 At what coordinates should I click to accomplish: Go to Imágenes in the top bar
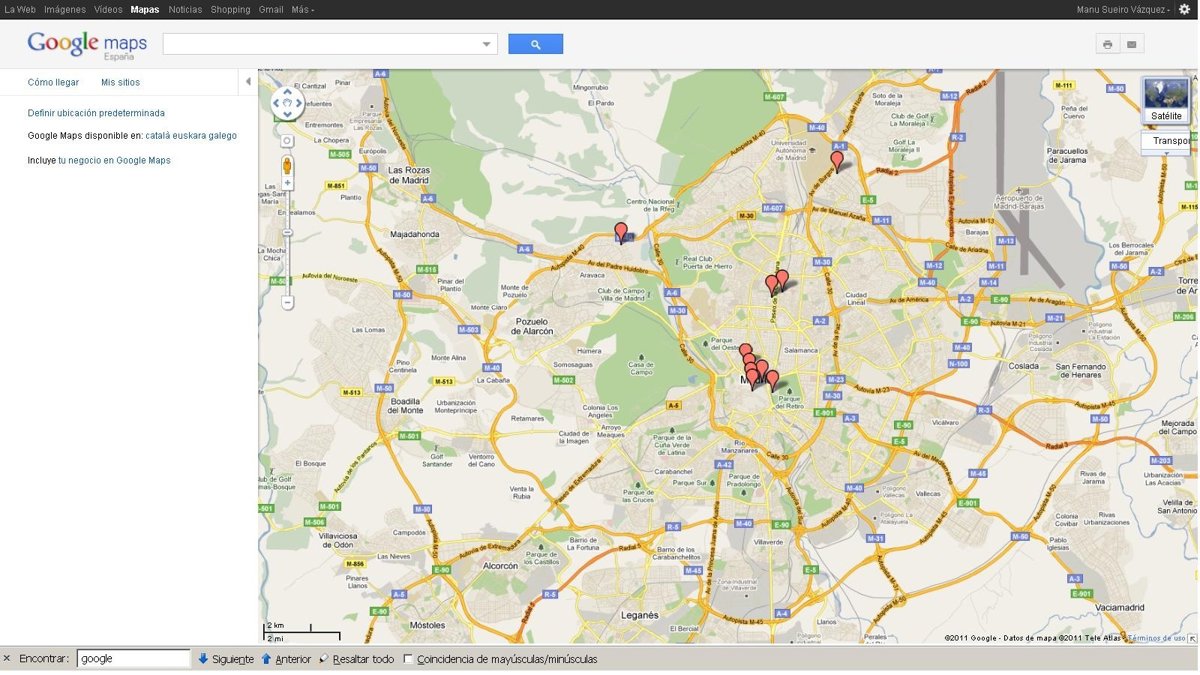coord(65,9)
